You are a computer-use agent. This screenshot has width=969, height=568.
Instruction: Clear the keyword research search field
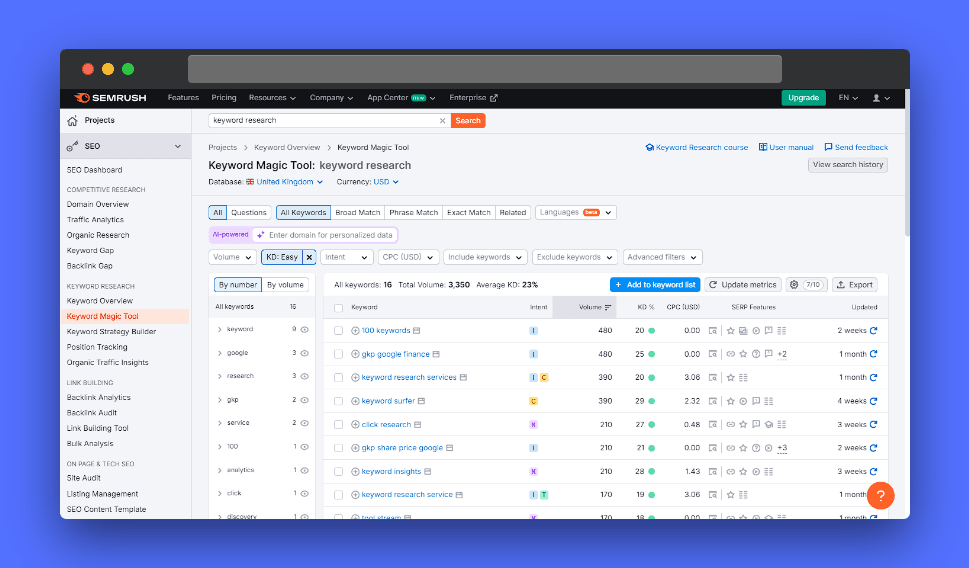pos(442,121)
